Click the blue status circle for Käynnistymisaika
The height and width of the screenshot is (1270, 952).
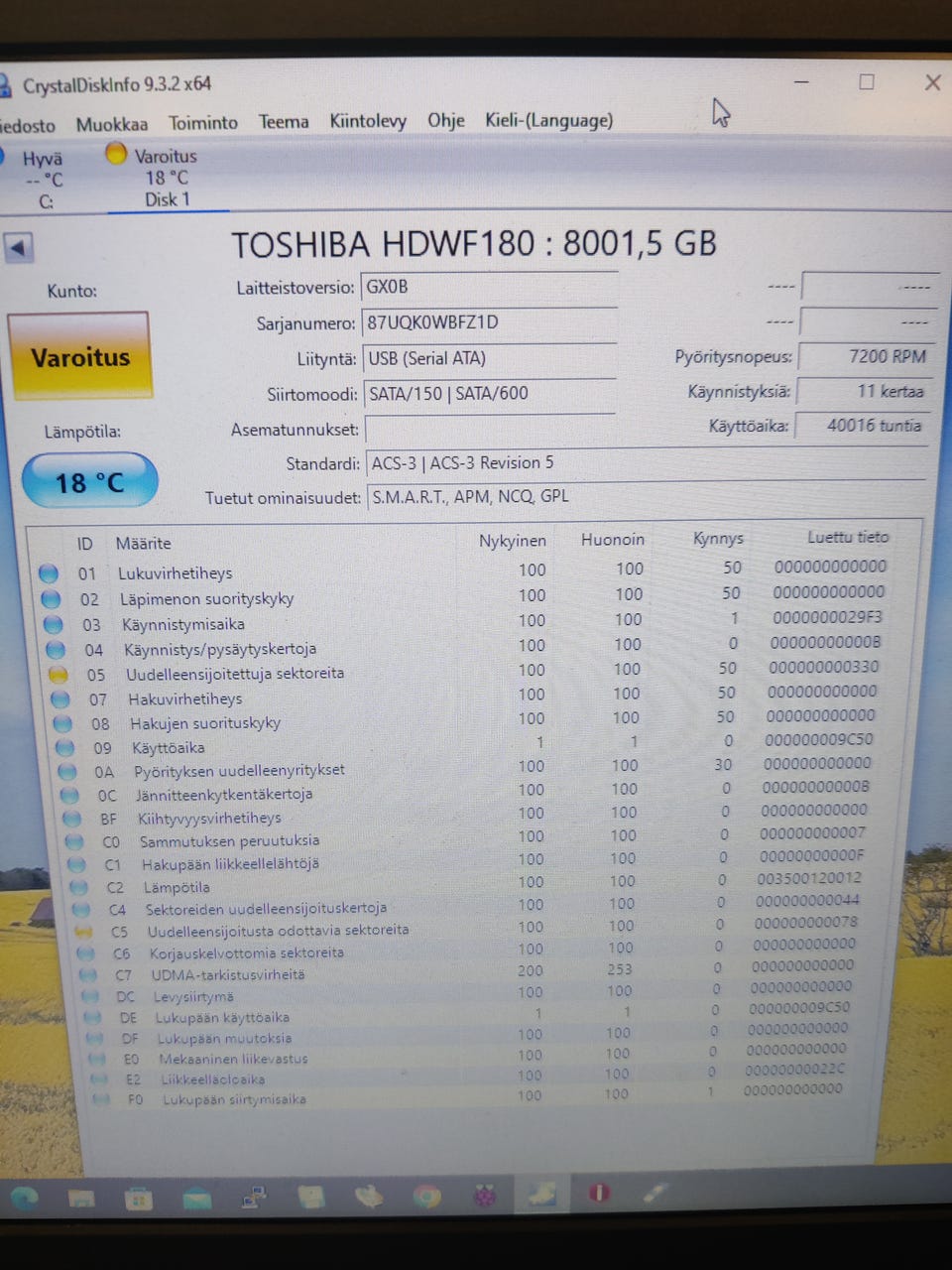(54, 625)
